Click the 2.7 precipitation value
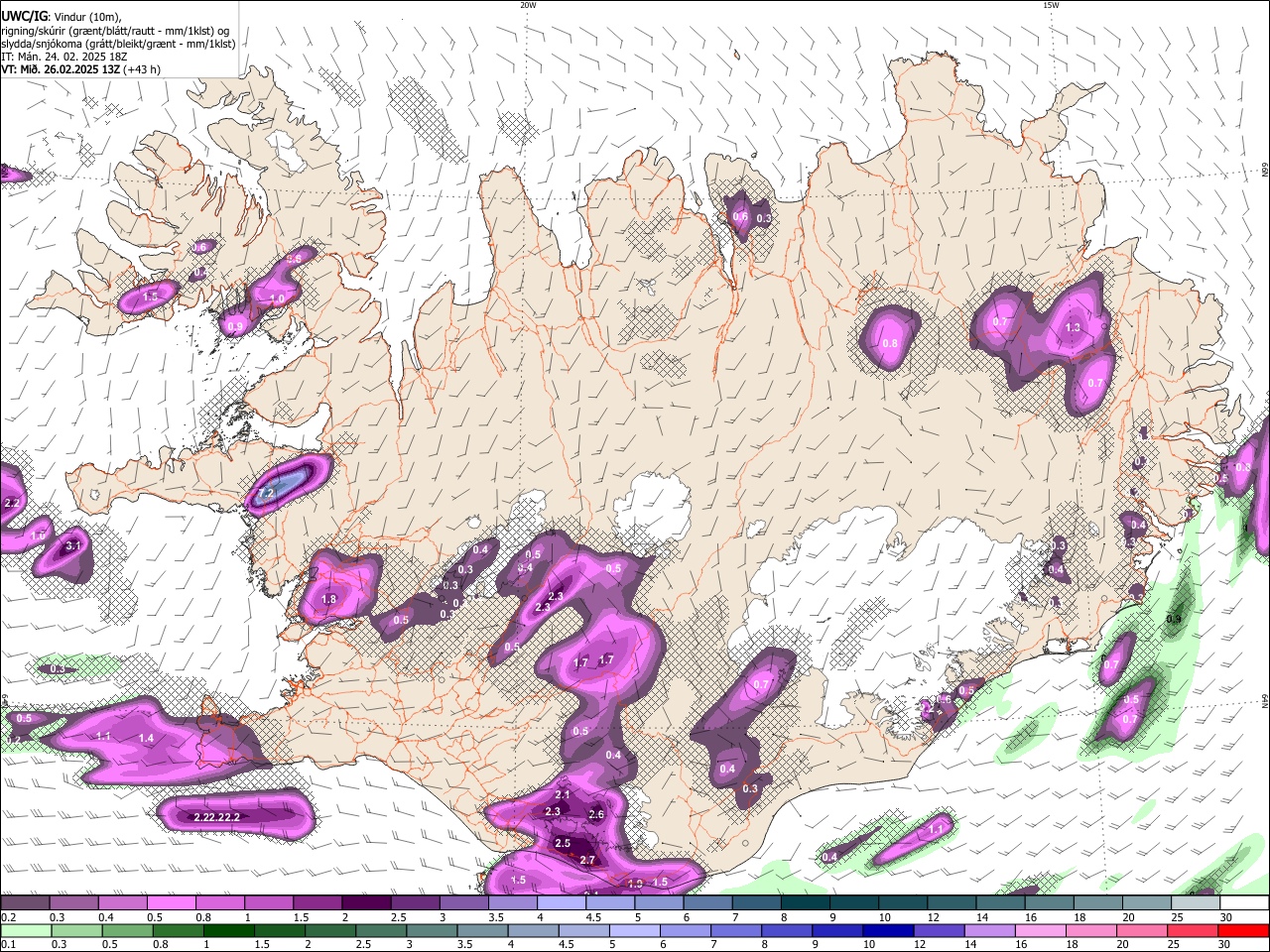The height and width of the screenshot is (952, 1270). pos(587,861)
